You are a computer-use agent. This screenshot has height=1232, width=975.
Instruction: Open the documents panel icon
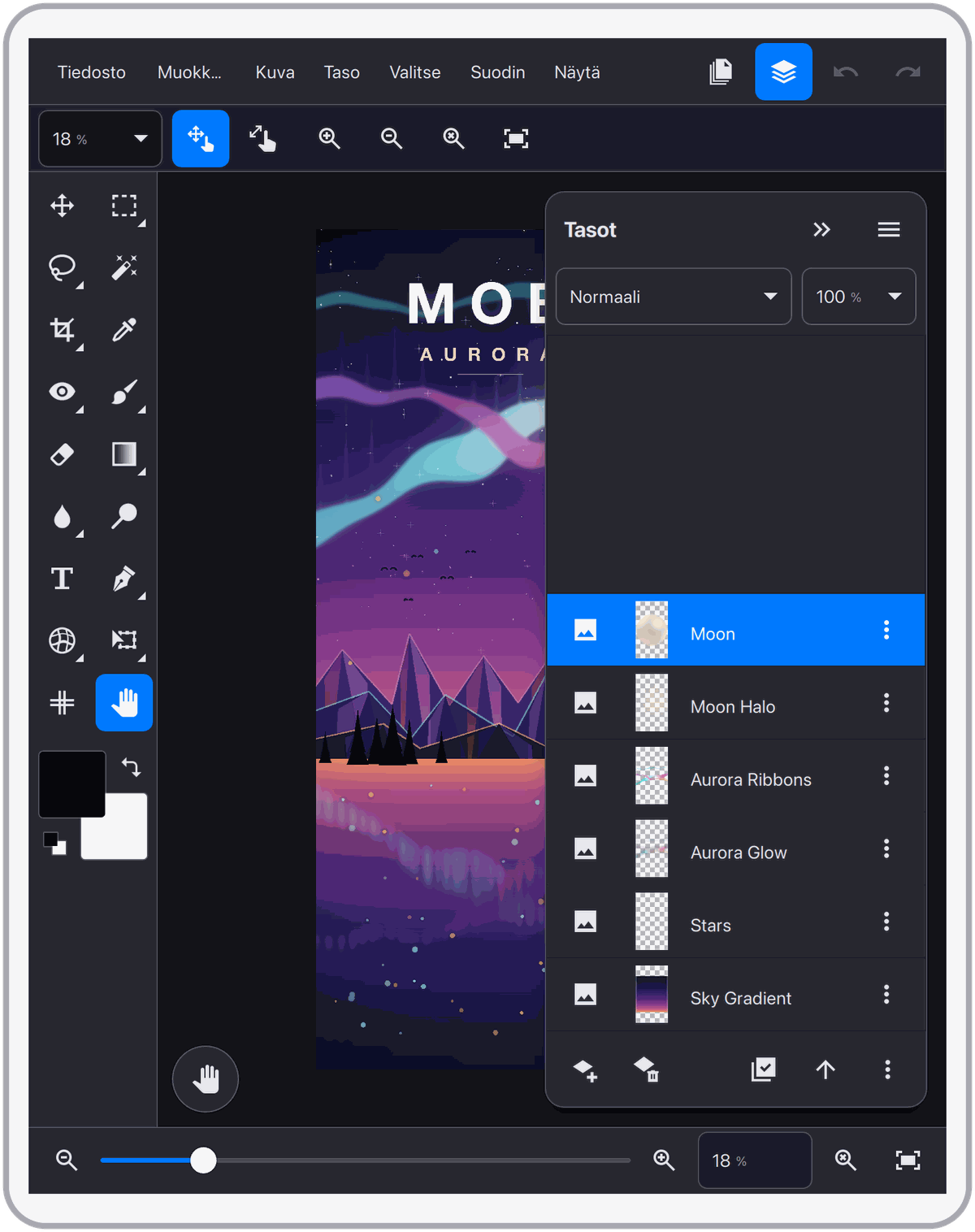tap(721, 72)
